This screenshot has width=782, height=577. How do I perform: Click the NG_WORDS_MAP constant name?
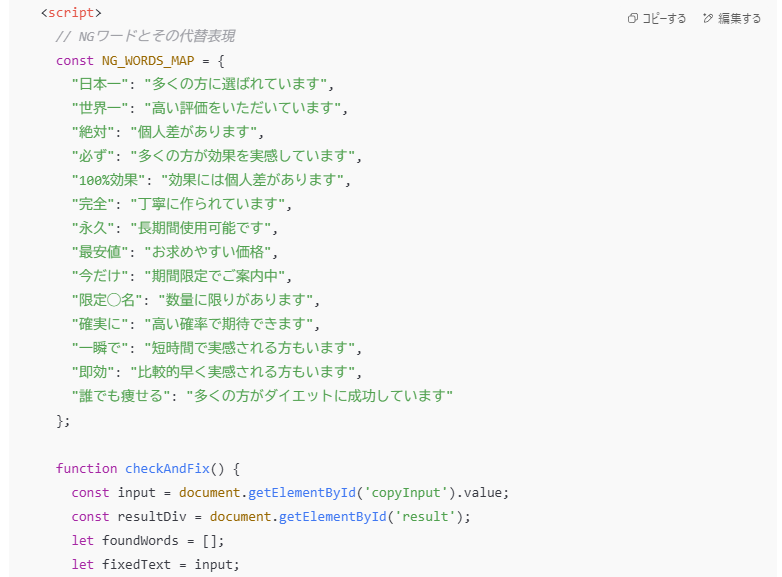pyautogui.click(x=148, y=61)
